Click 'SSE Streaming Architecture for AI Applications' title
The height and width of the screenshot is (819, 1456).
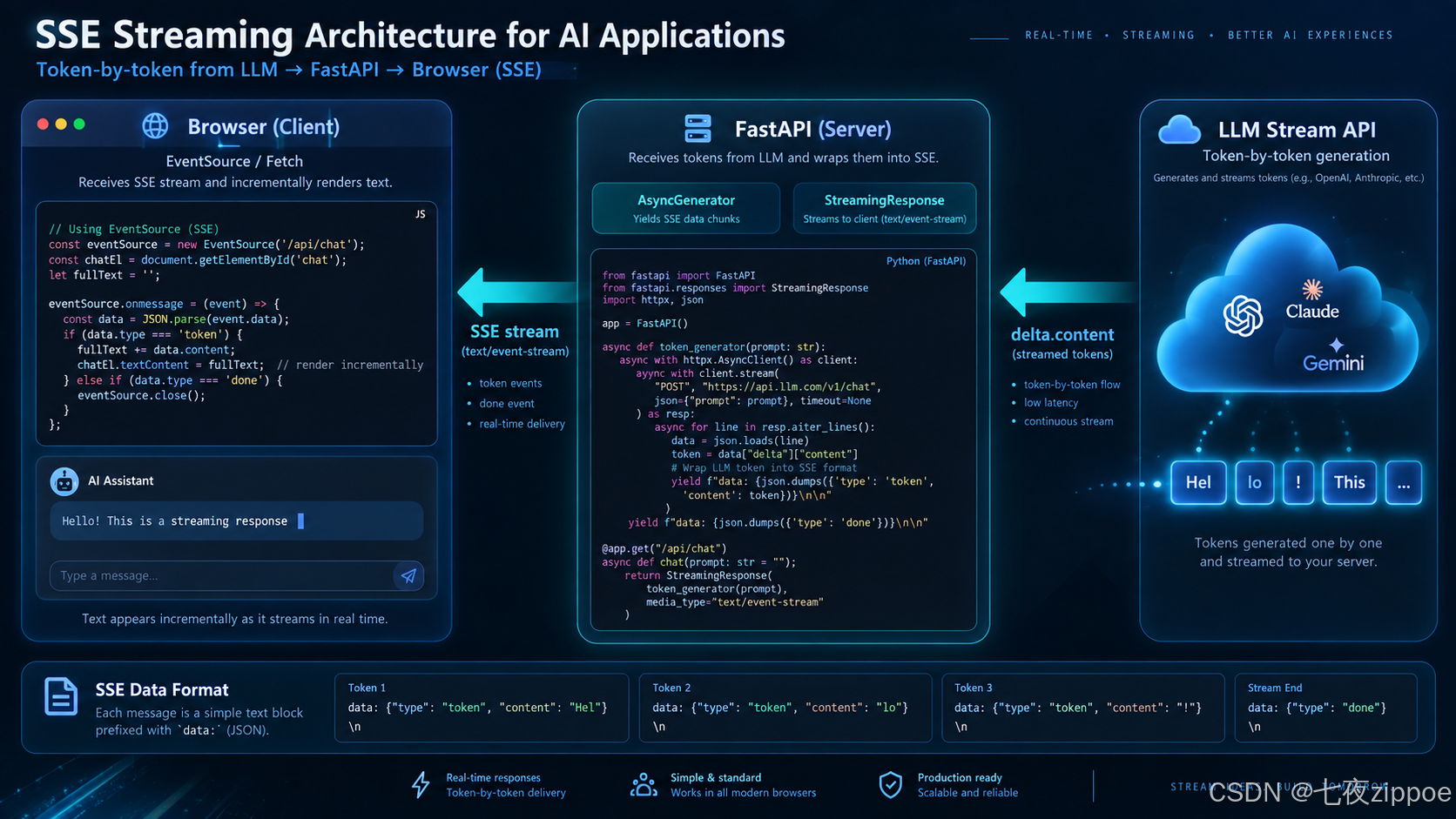click(x=410, y=36)
